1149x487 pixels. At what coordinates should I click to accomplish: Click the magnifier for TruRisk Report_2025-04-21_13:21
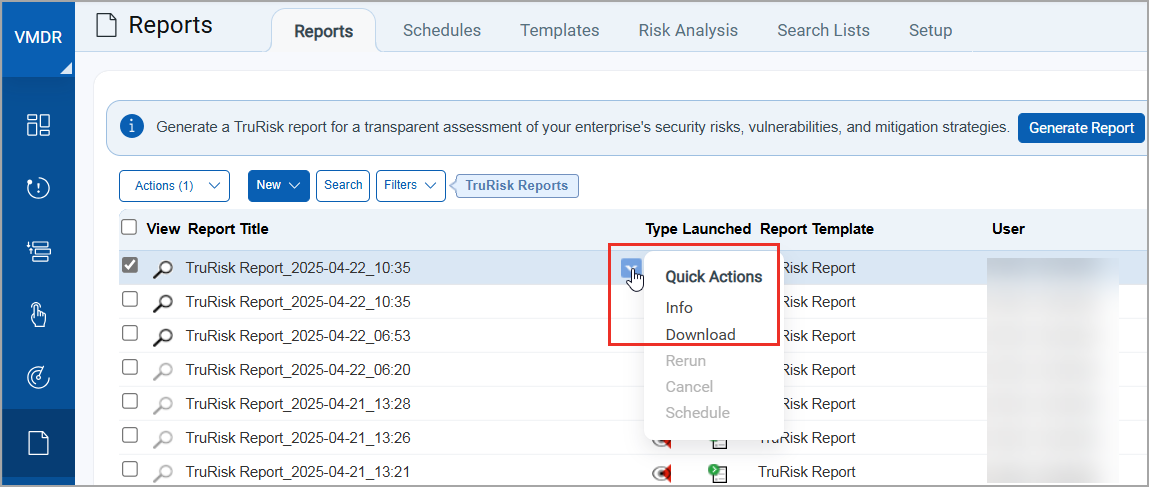coord(163,472)
